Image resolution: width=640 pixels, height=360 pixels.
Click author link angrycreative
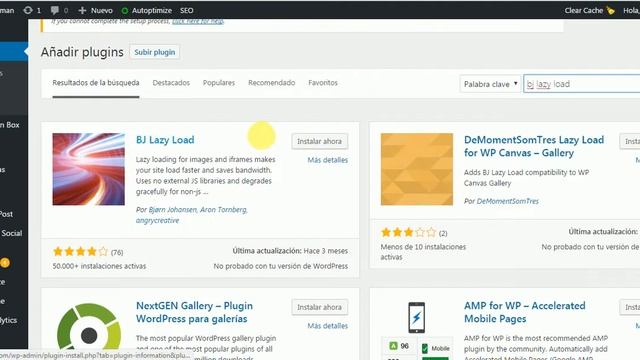point(158,220)
